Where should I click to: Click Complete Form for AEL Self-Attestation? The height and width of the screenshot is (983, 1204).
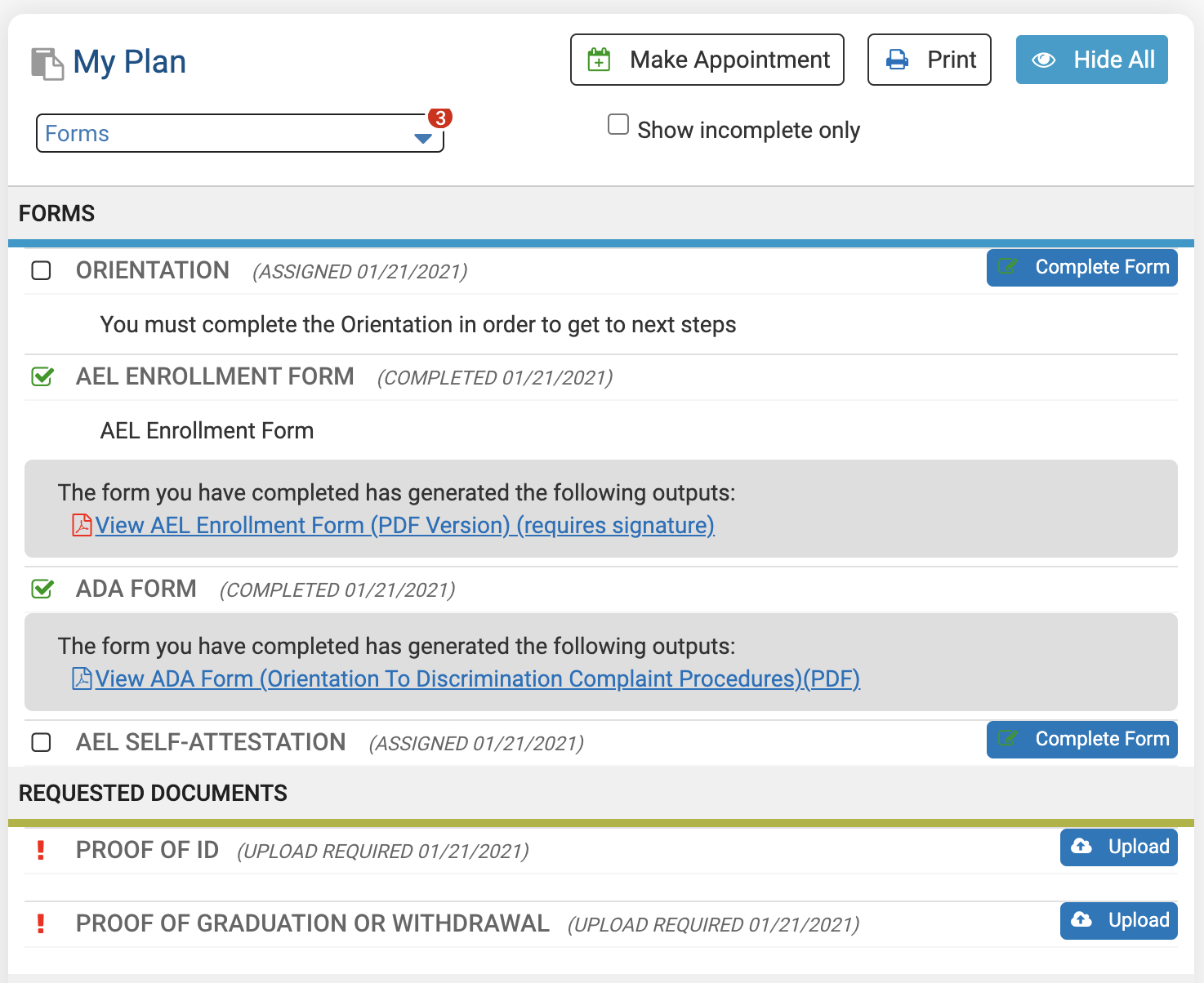[1082, 740]
